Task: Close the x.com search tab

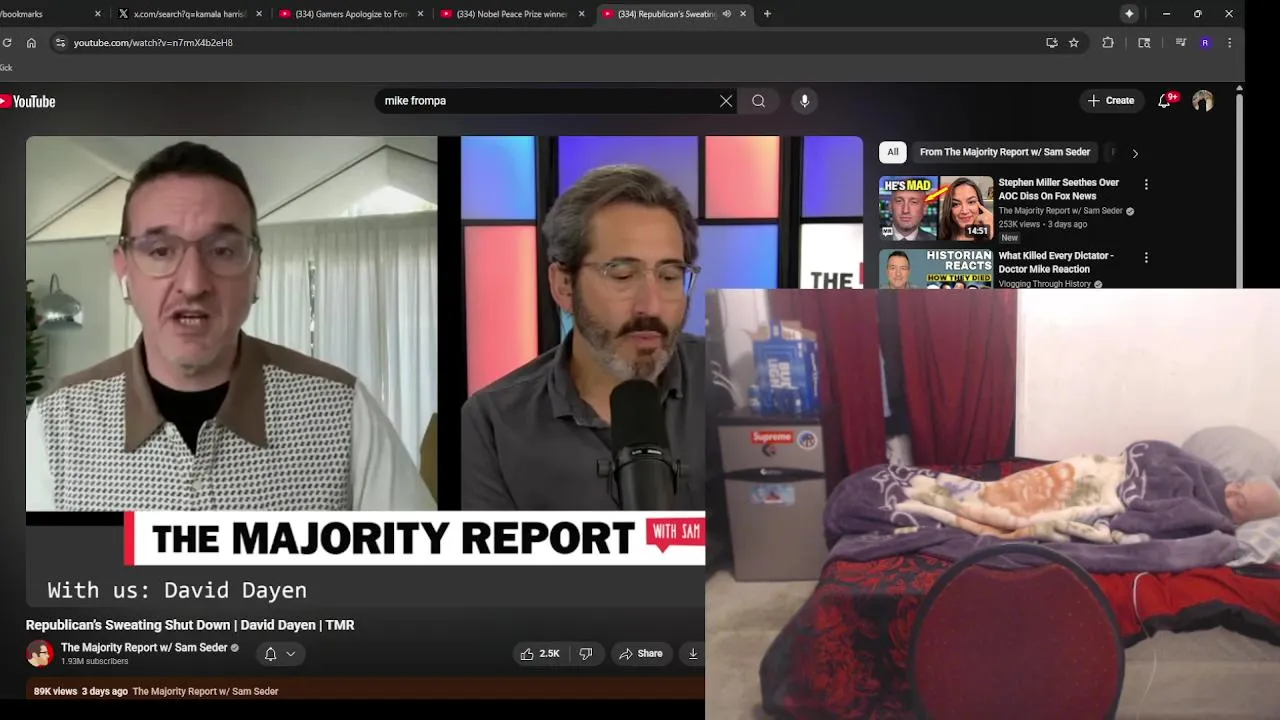Action: [259, 14]
